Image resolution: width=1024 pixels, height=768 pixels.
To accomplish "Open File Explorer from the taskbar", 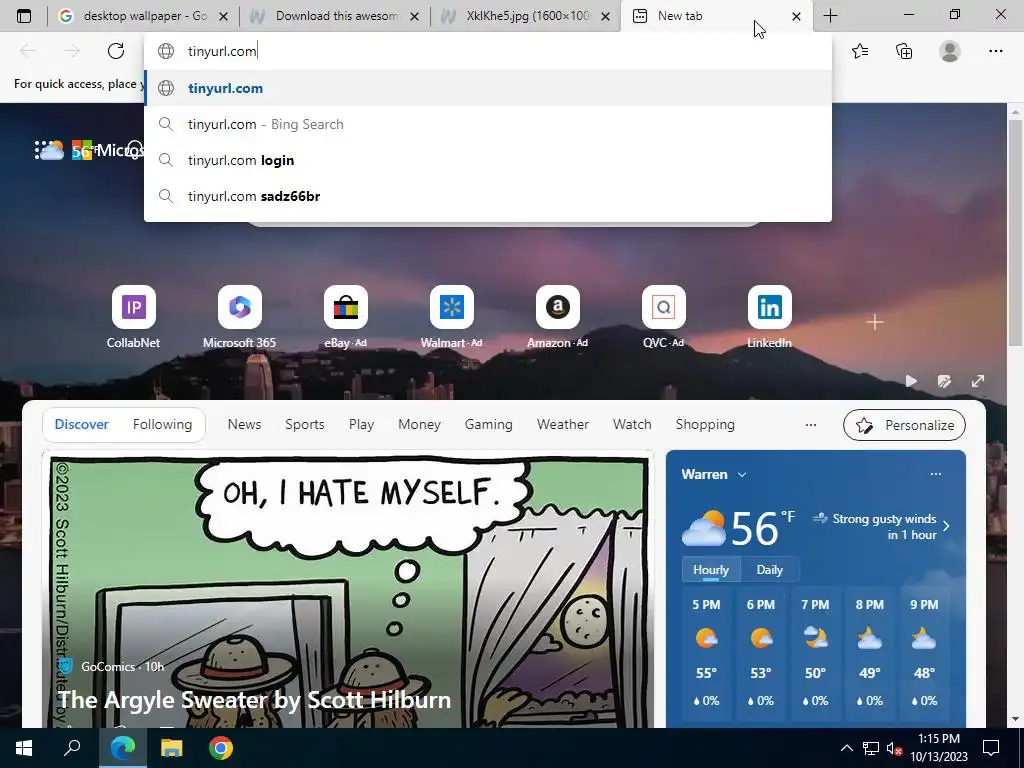I will point(172,748).
